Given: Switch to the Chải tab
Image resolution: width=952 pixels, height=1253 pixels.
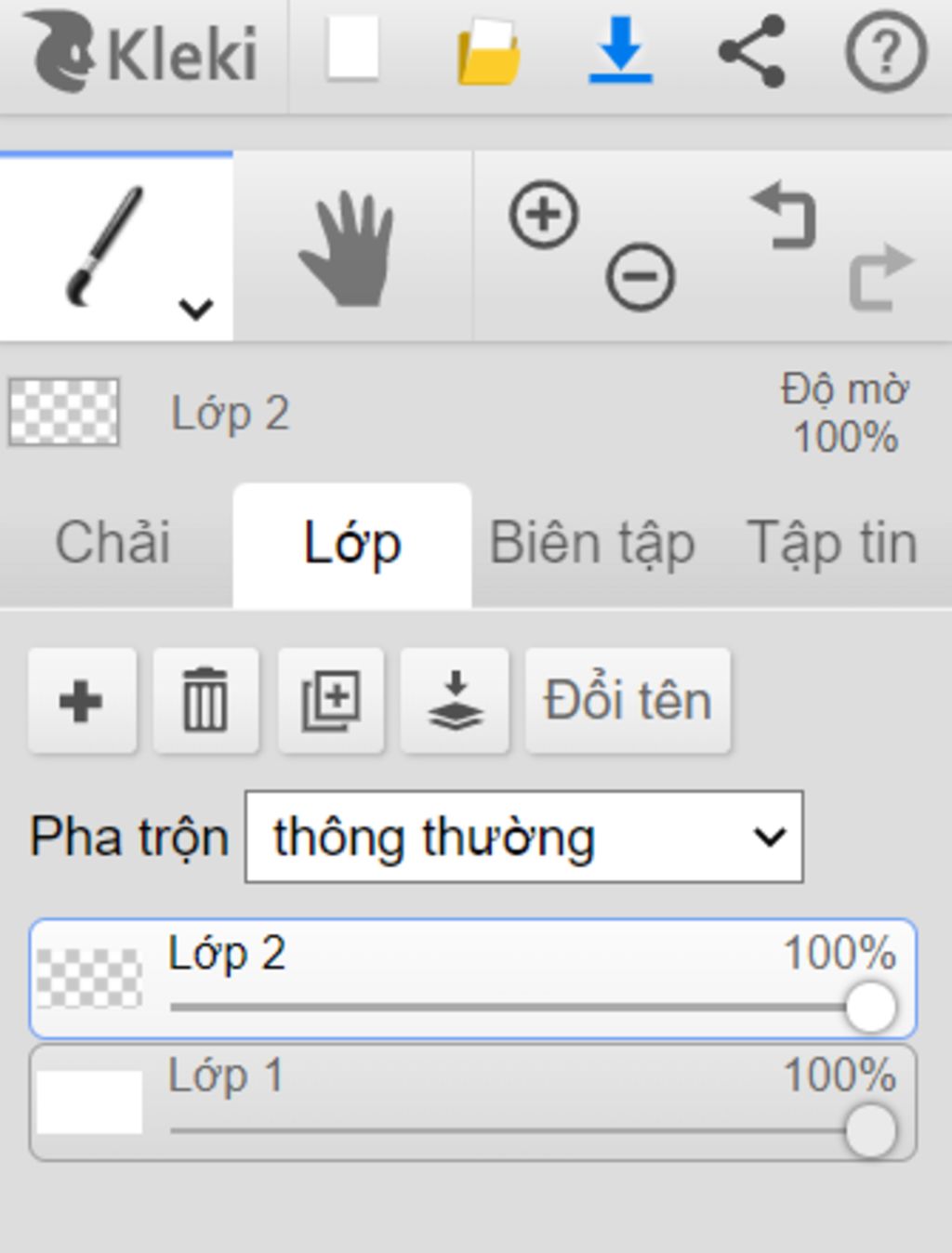Looking at the screenshot, I should 113,544.
